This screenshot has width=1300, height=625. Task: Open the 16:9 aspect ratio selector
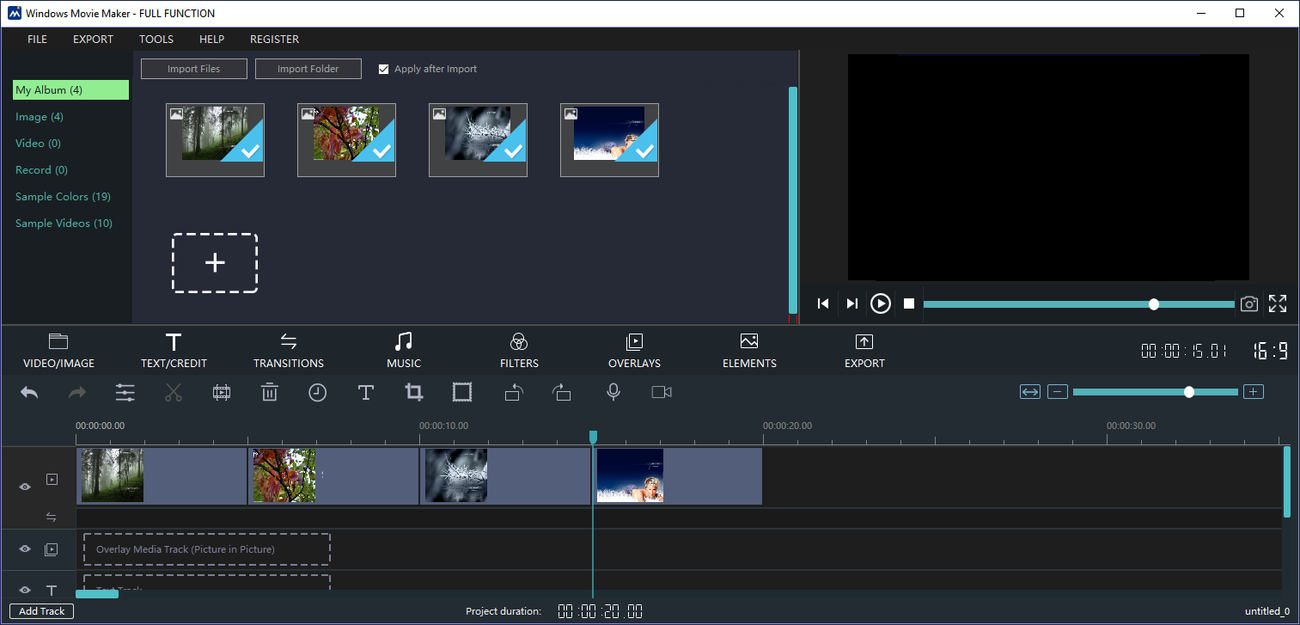[1270, 351]
